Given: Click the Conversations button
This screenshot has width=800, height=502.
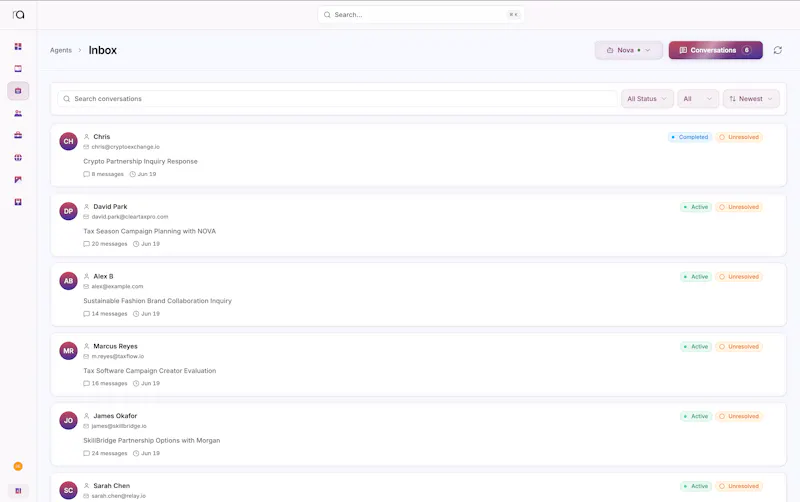Looking at the screenshot, I should (715, 50).
